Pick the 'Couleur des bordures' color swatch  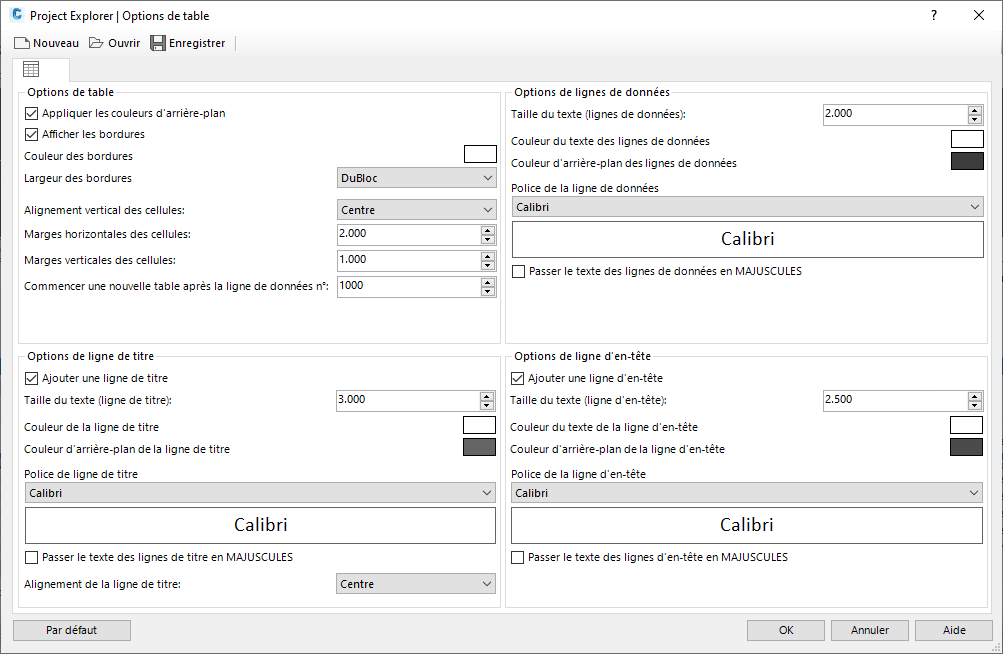[480, 154]
